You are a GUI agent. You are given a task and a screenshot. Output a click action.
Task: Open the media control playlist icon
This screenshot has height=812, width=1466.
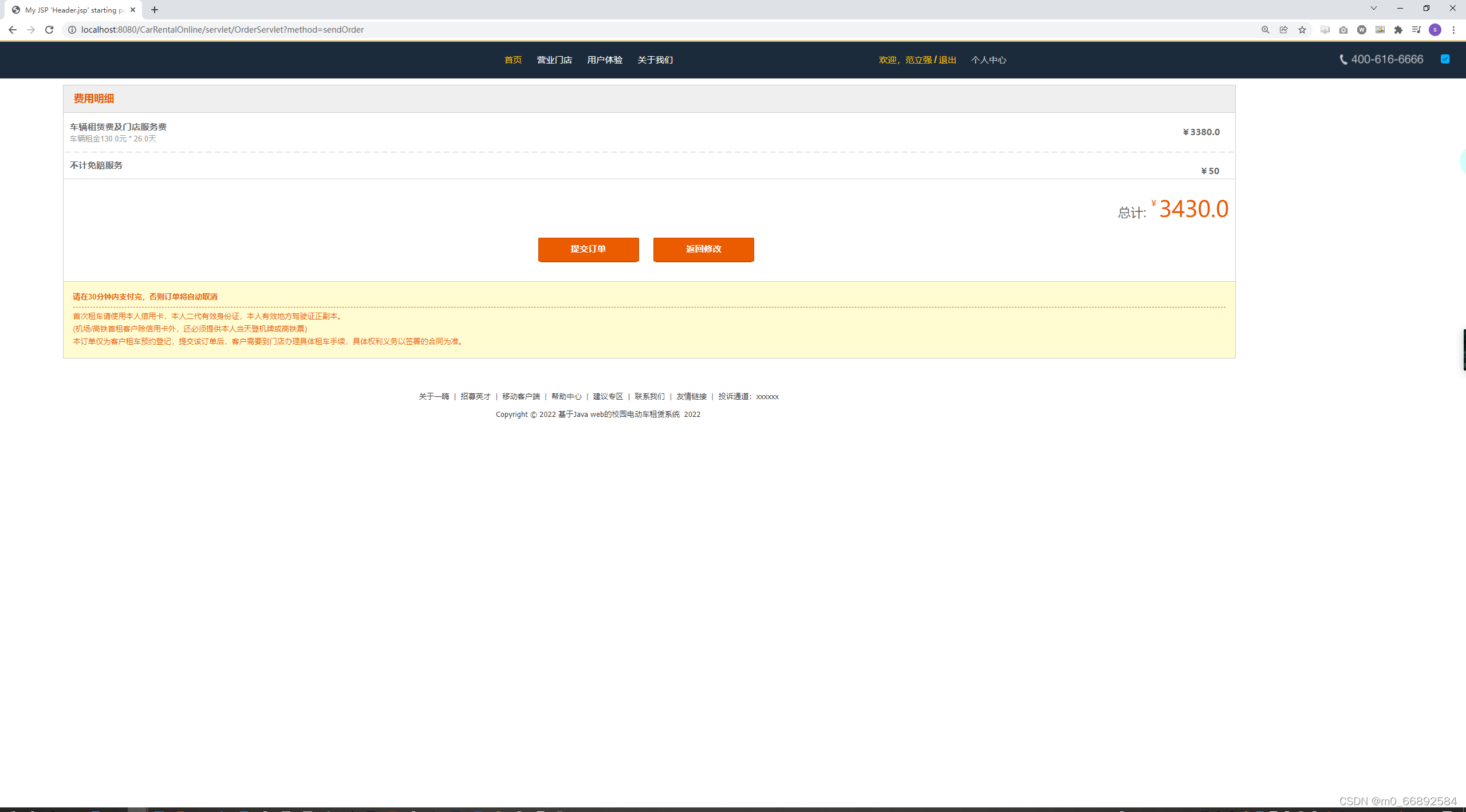tap(1416, 30)
